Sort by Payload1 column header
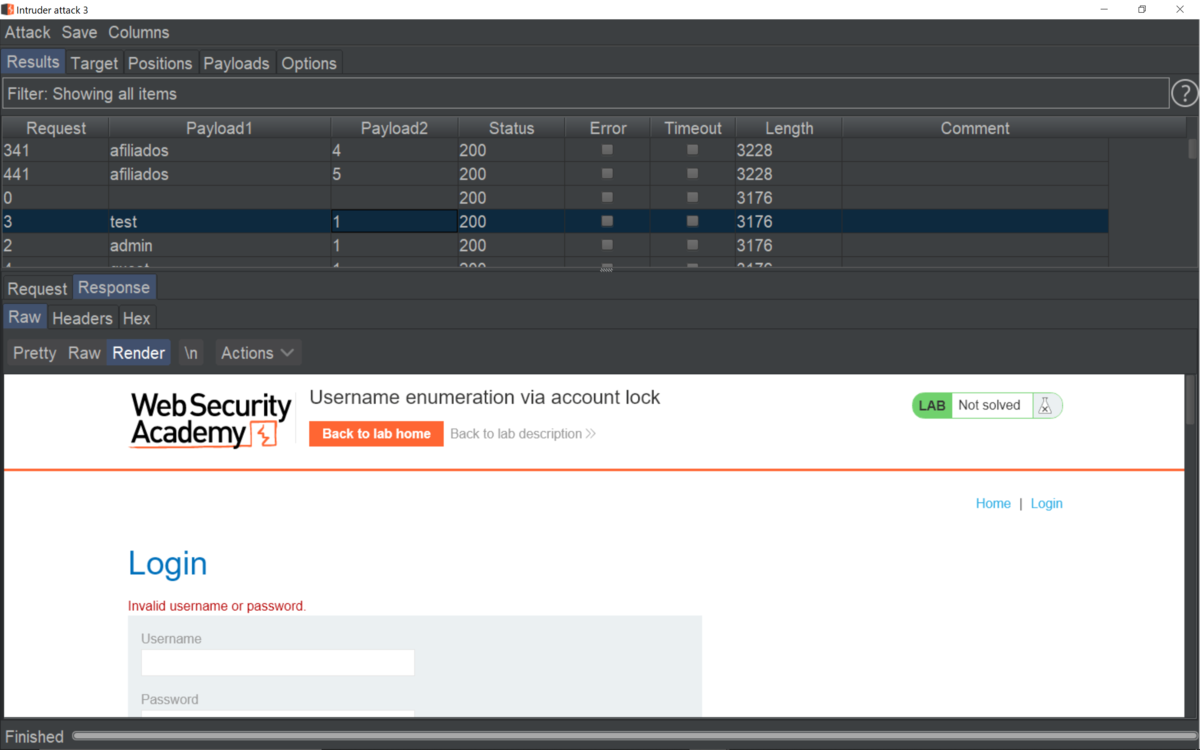Screen dimensions: 1200x750 pyautogui.click(x=219, y=128)
